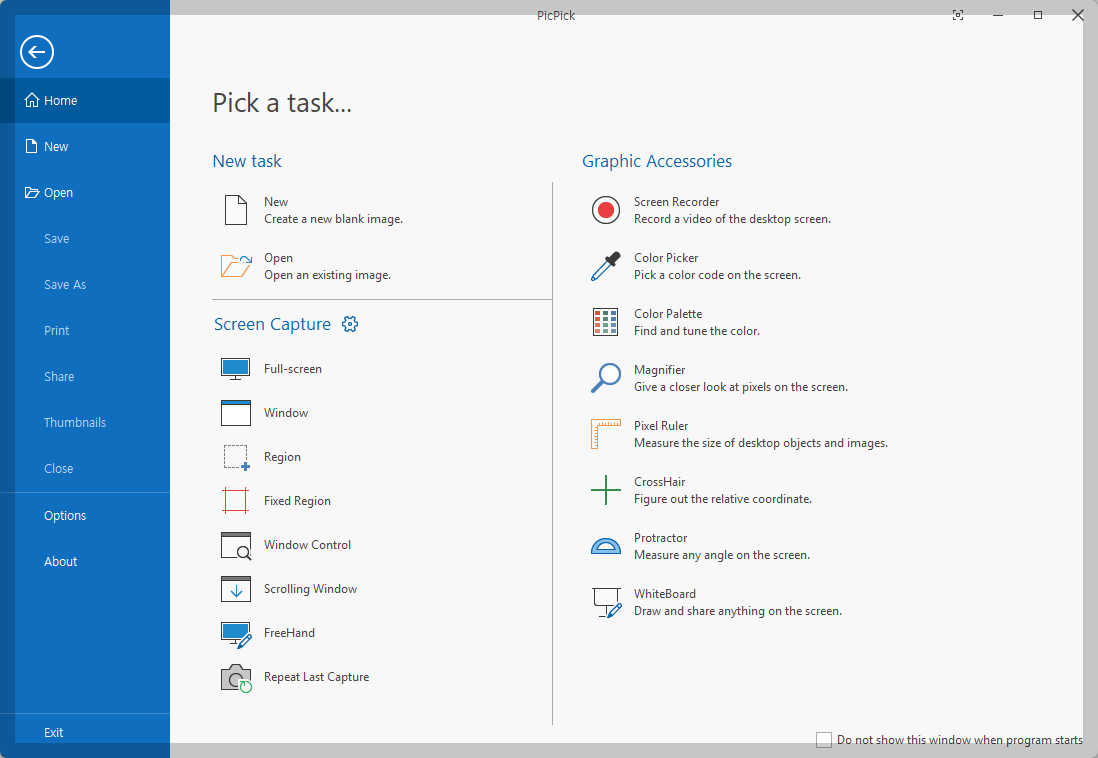This screenshot has height=758, width=1098.
Task: Choose Save As in the sidebar
Action: click(x=85, y=284)
